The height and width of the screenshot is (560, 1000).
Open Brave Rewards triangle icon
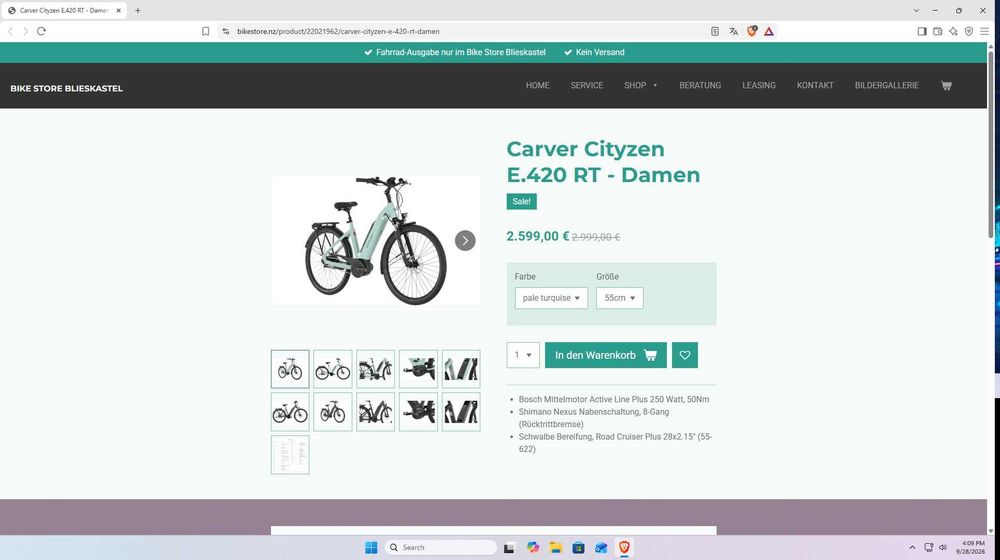point(769,31)
